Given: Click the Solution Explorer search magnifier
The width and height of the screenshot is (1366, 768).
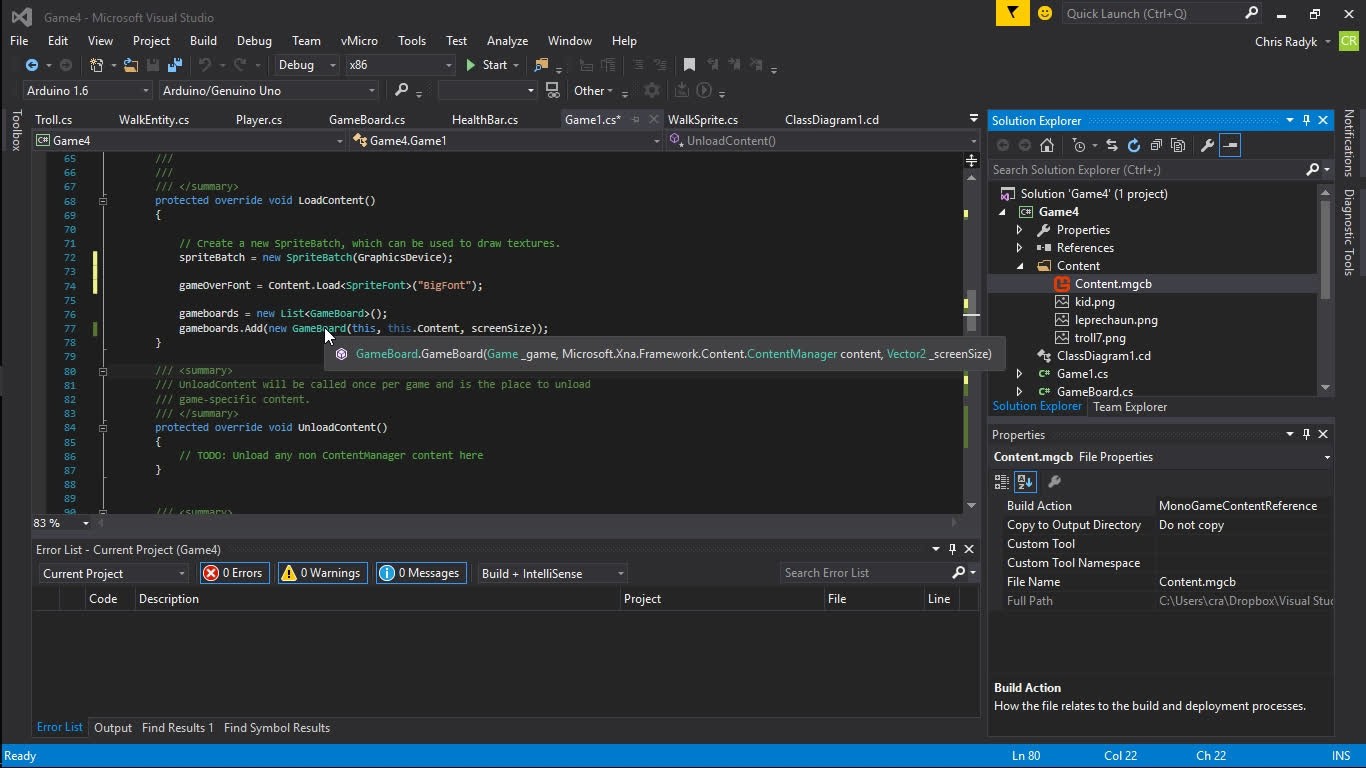Looking at the screenshot, I should [x=1313, y=170].
